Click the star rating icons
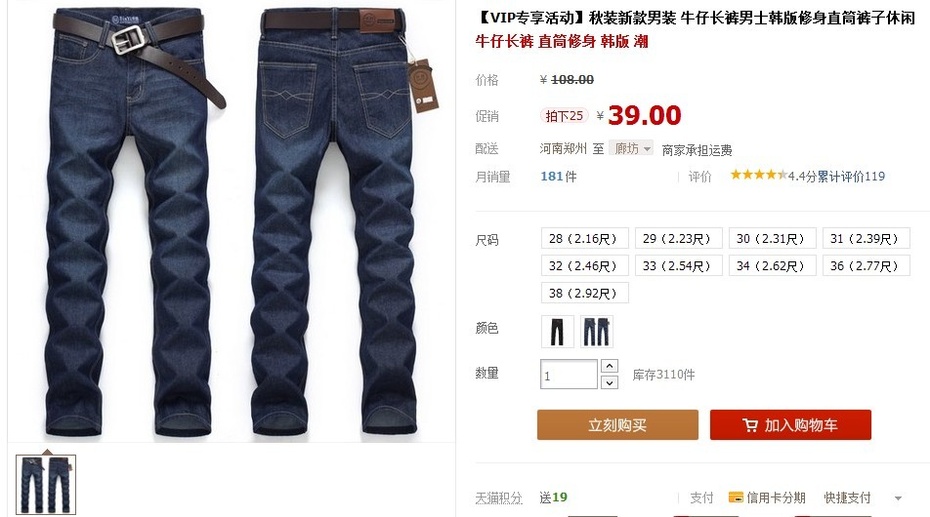930x517 pixels. click(x=759, y=175)
